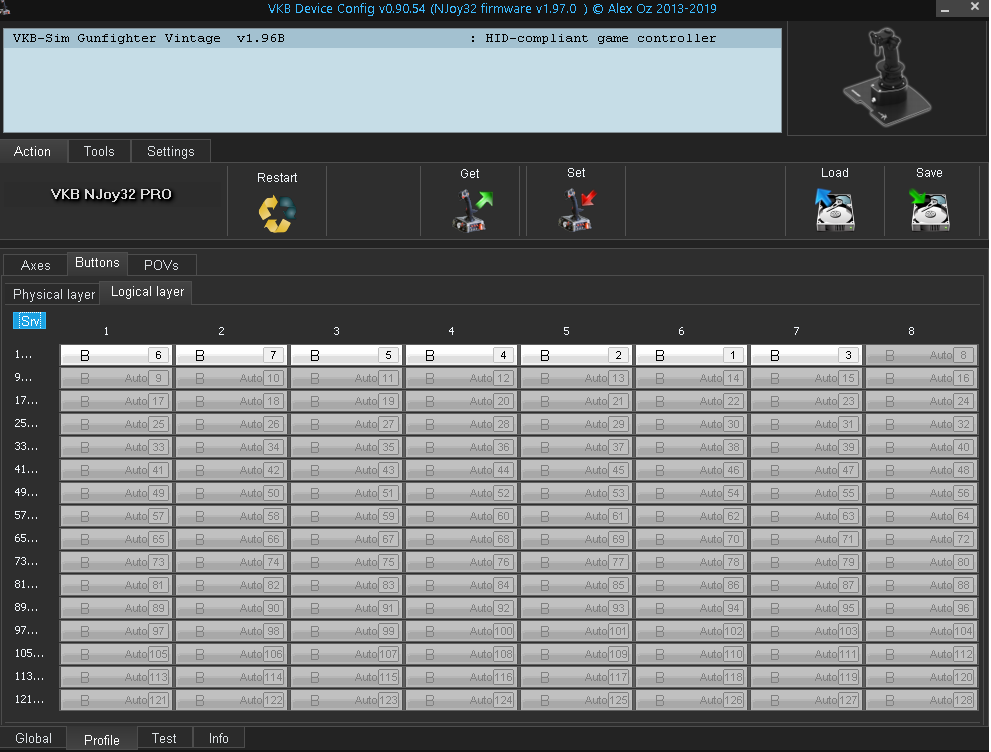
Task: Click the active button cell numbered 4
Action: click(461, 355)
